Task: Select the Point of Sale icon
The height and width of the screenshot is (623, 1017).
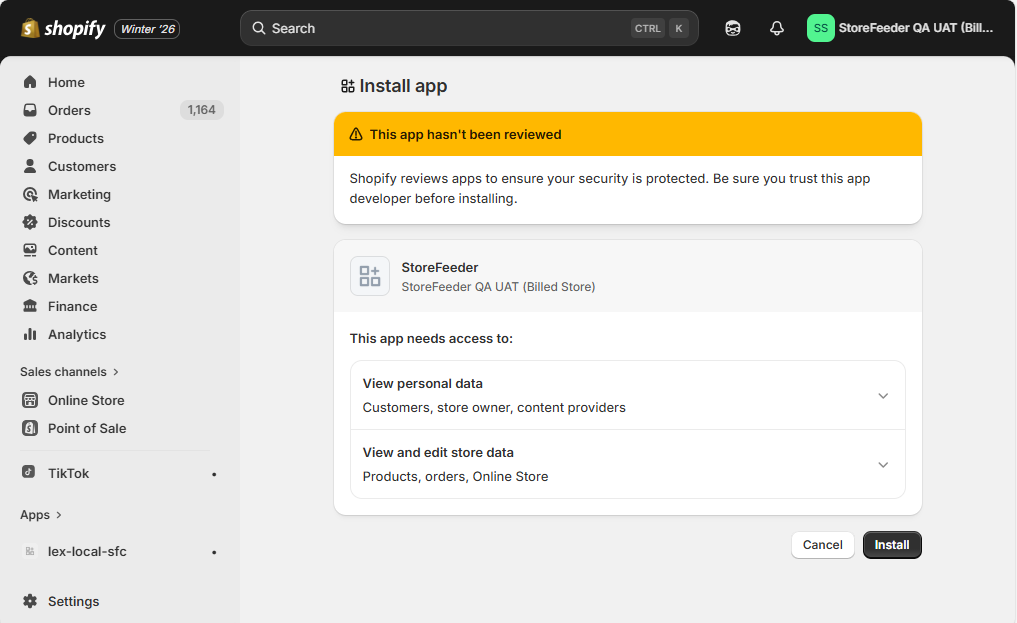Action: click(30, 428)
